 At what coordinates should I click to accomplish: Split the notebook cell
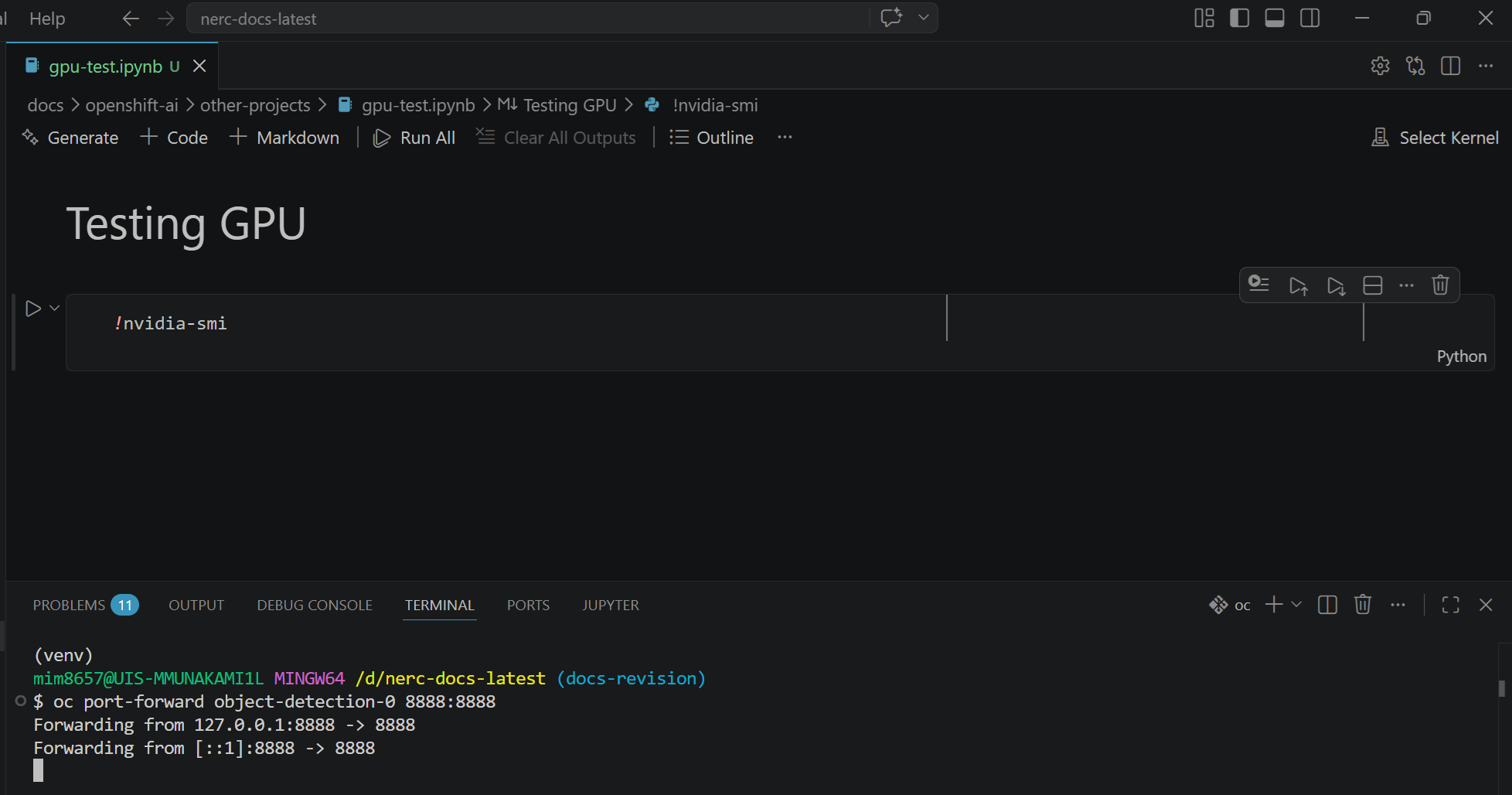(1372, 285)
